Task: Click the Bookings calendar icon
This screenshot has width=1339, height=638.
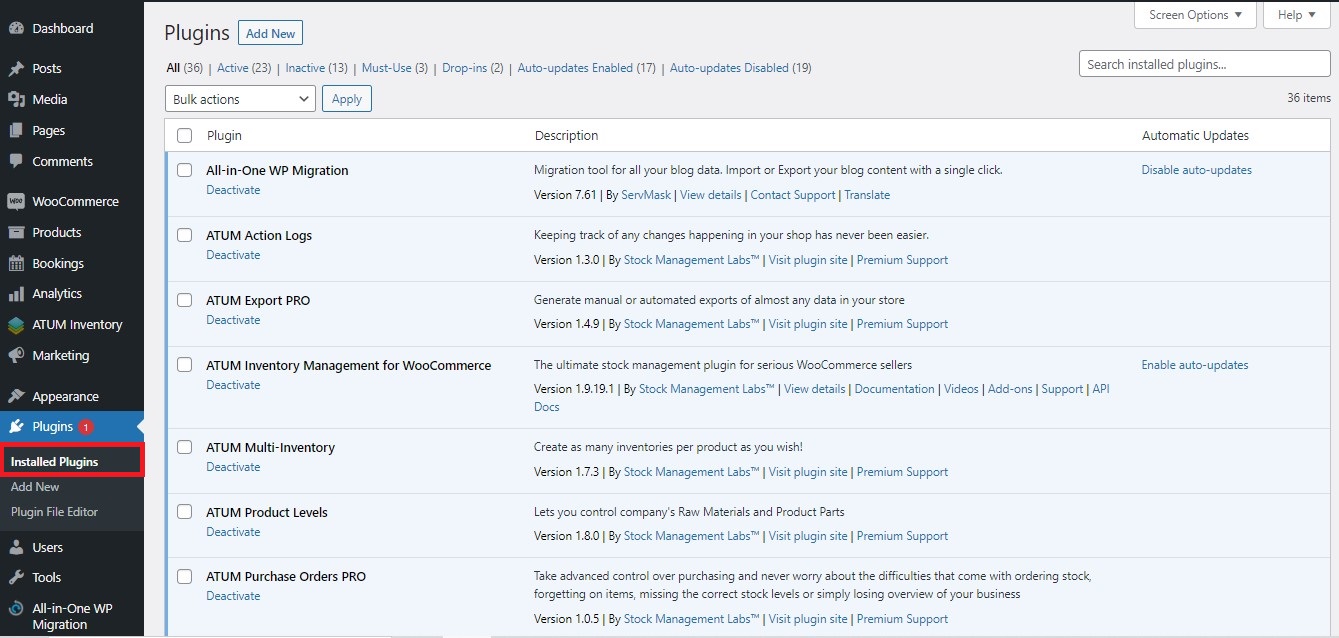Action: point(16,264)
